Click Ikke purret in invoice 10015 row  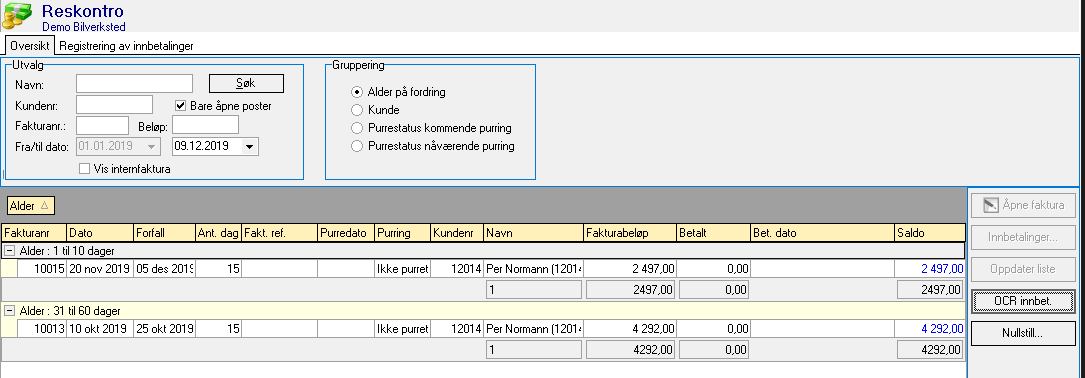click(x=403, y=269)
